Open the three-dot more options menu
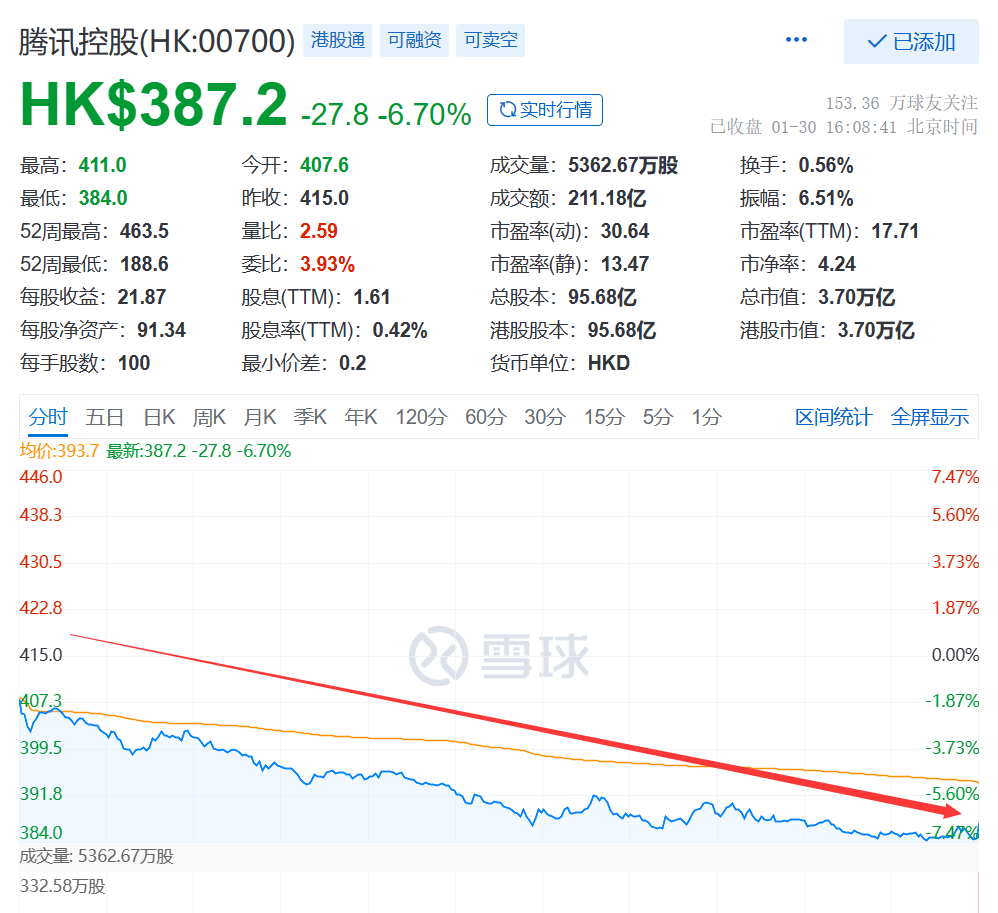 (x=796, y=39)
